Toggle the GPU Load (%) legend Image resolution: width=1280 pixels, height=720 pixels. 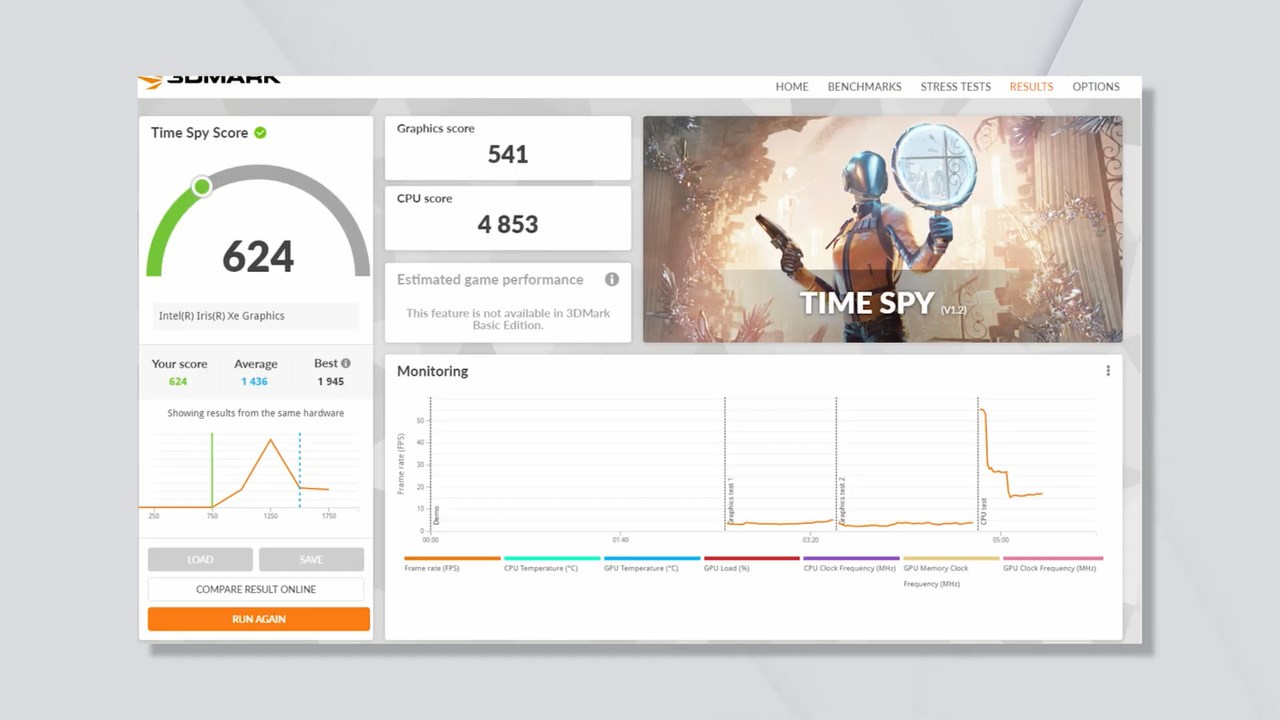click(x=727, y=568)
